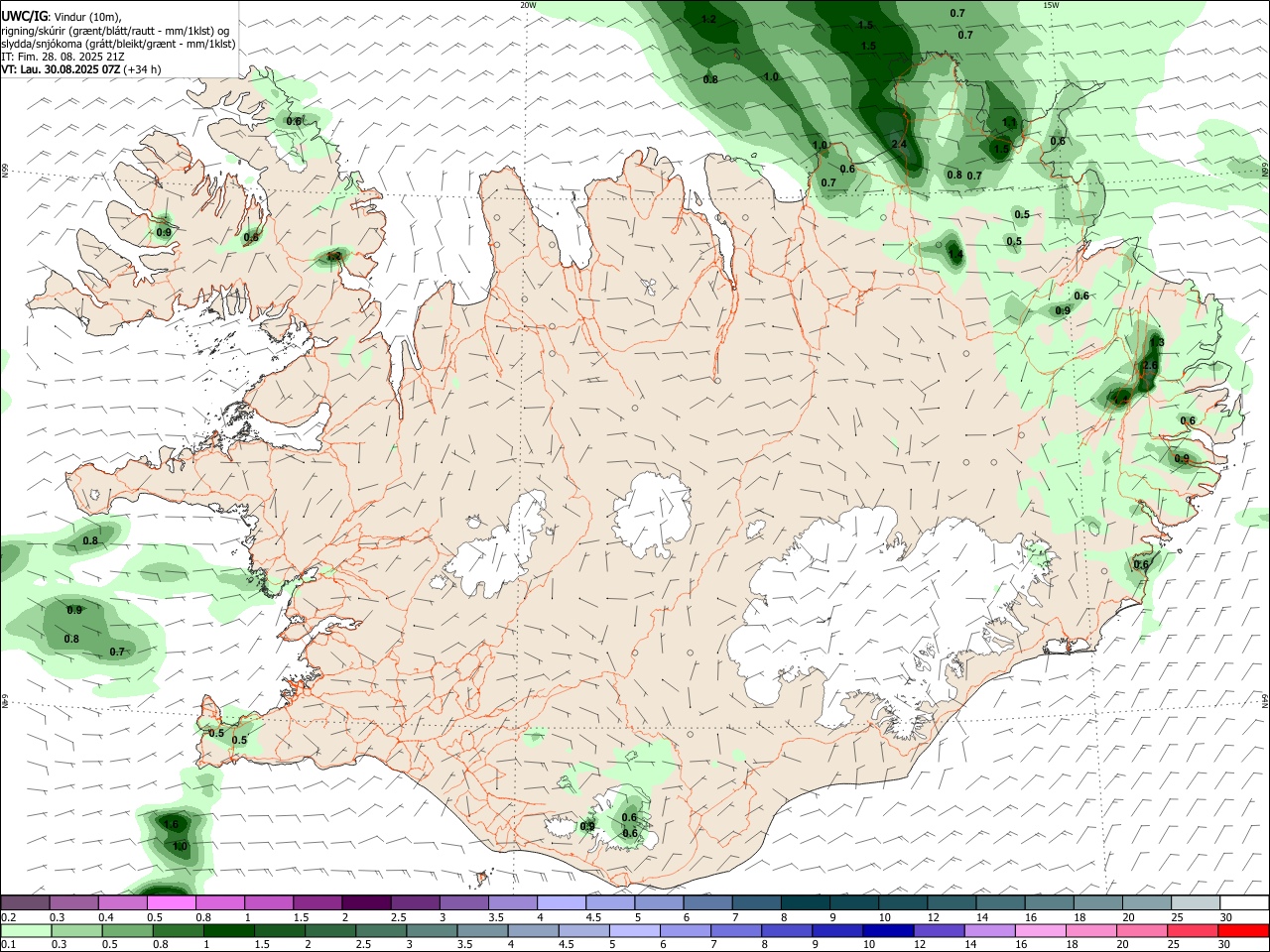Click the '1.6' precipitation value on the map
Image resolution: width=1270 pixels, height=952 pixels.
171,824
